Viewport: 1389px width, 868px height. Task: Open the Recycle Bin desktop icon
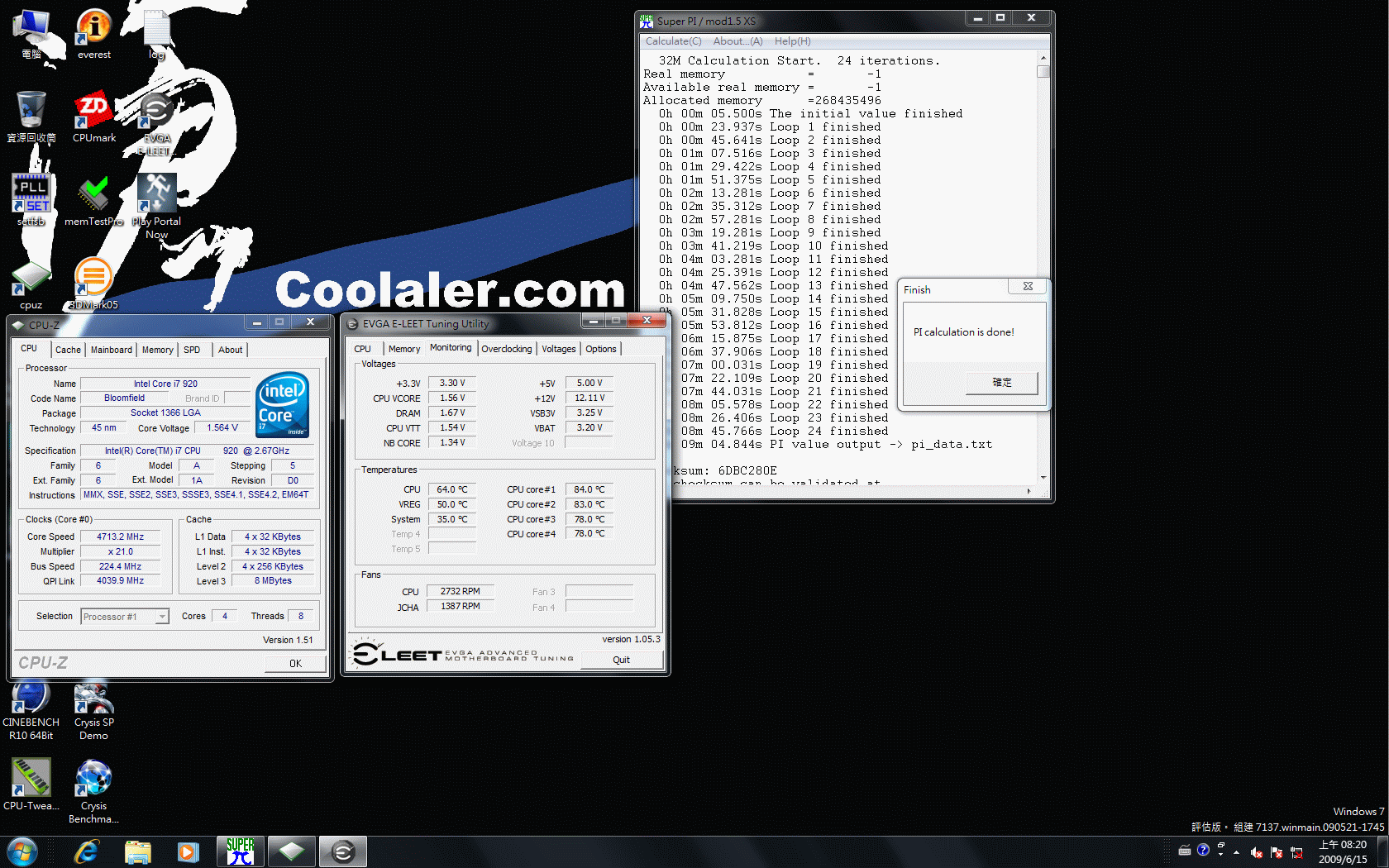click(31, 117)
